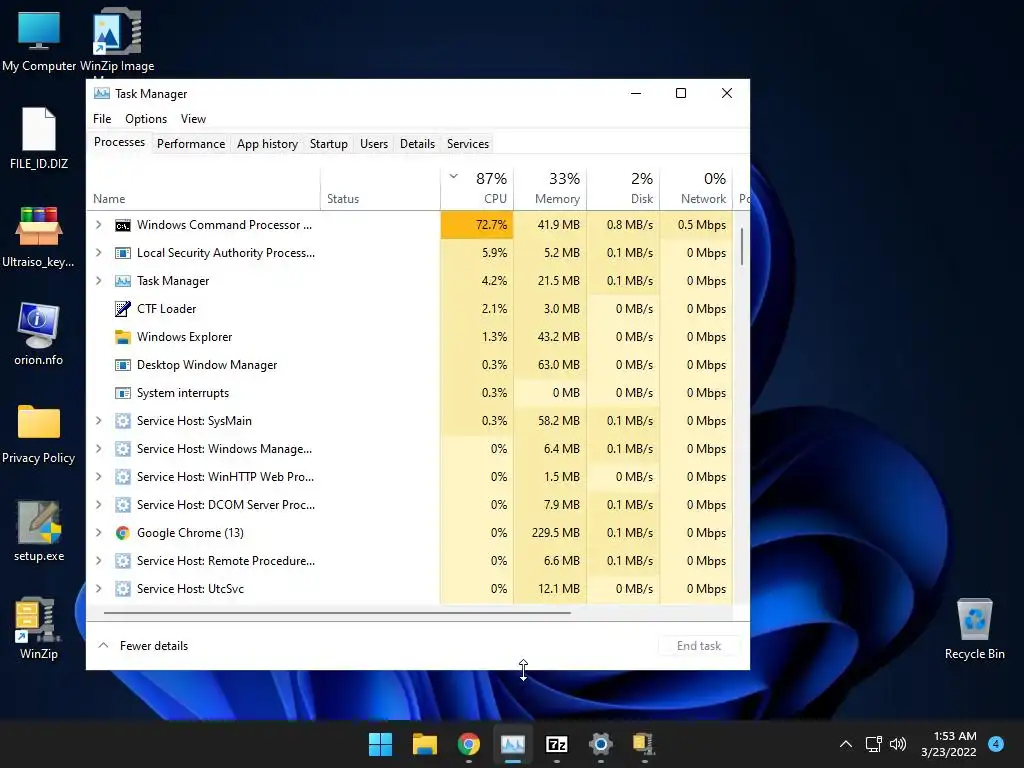
Task: Click the Windows Command Processor process icon
Action: 123,225
